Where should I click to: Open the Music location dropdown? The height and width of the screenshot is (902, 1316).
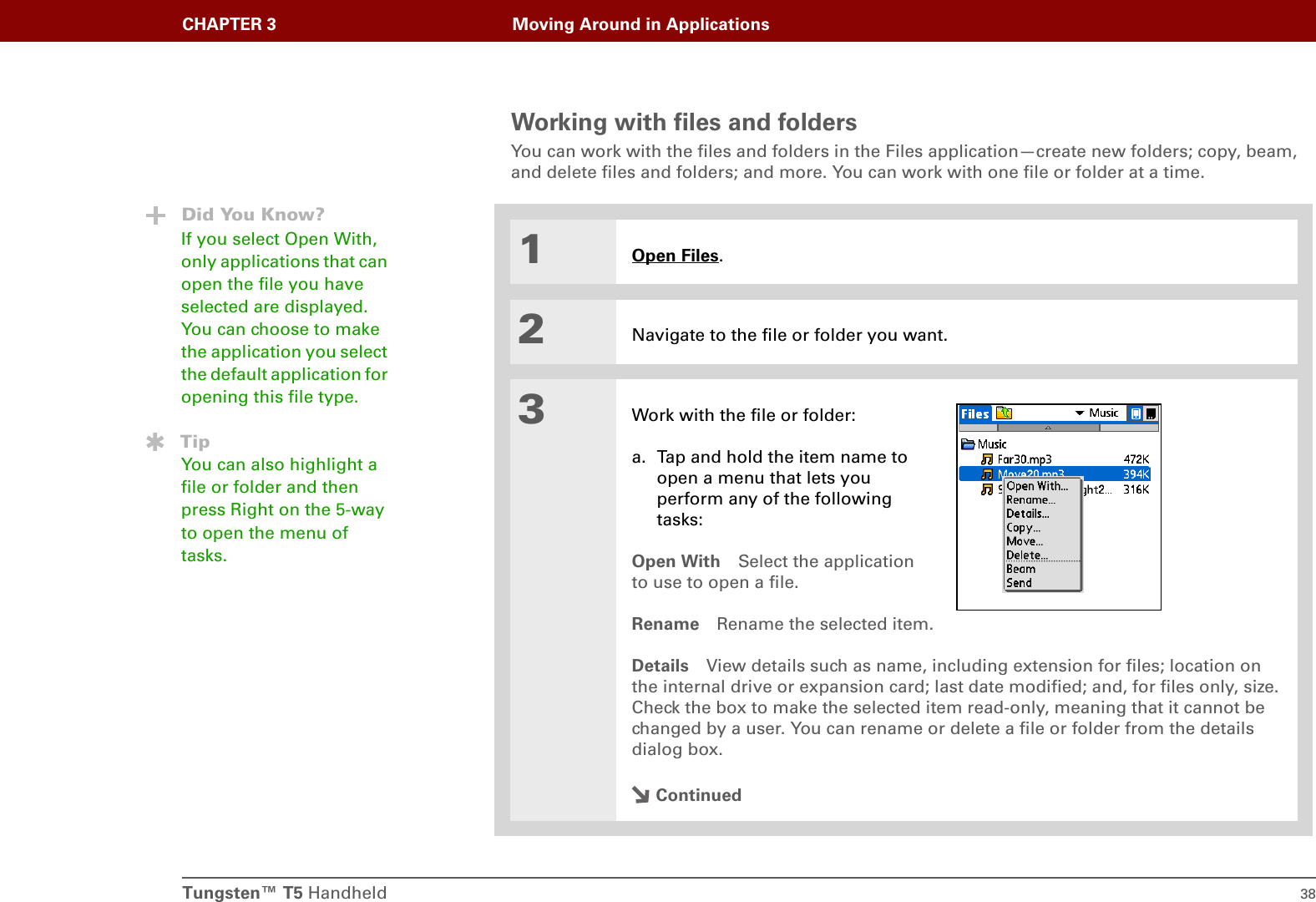point(1096,413)
